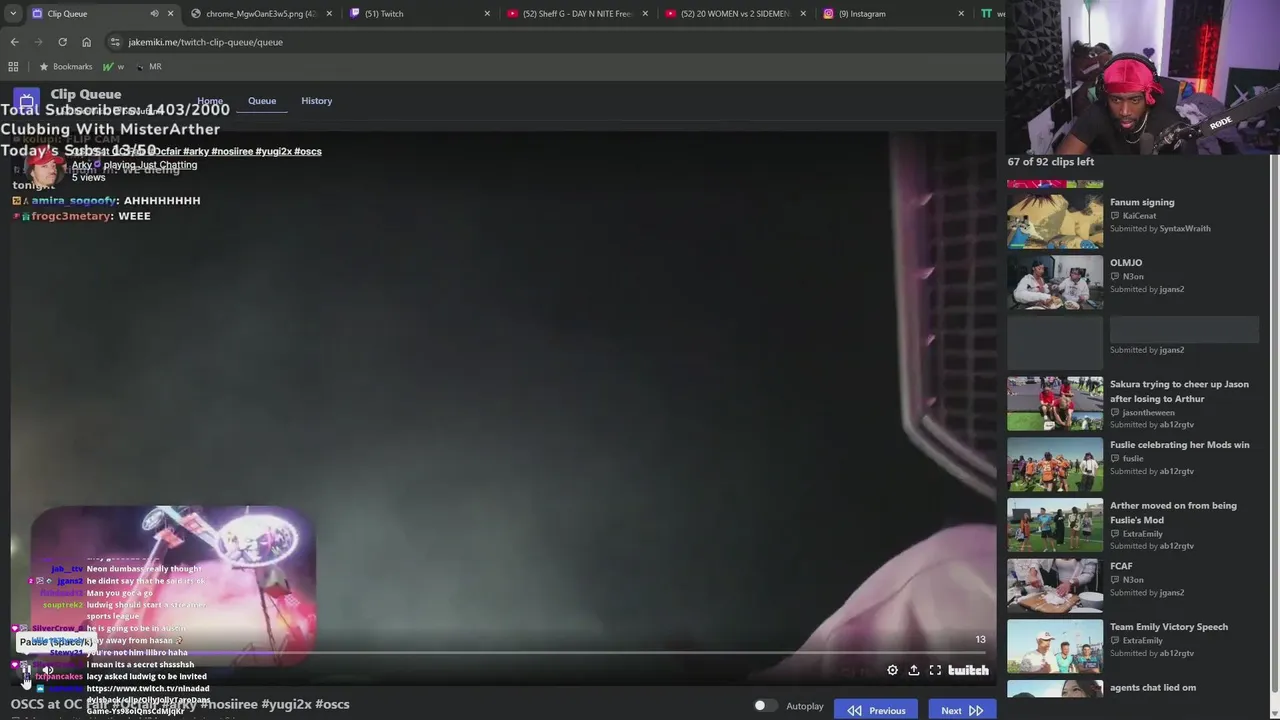Go to the Previous clip
The height and width of the screenshot is (720, 1280).
(x=876, y=710)
